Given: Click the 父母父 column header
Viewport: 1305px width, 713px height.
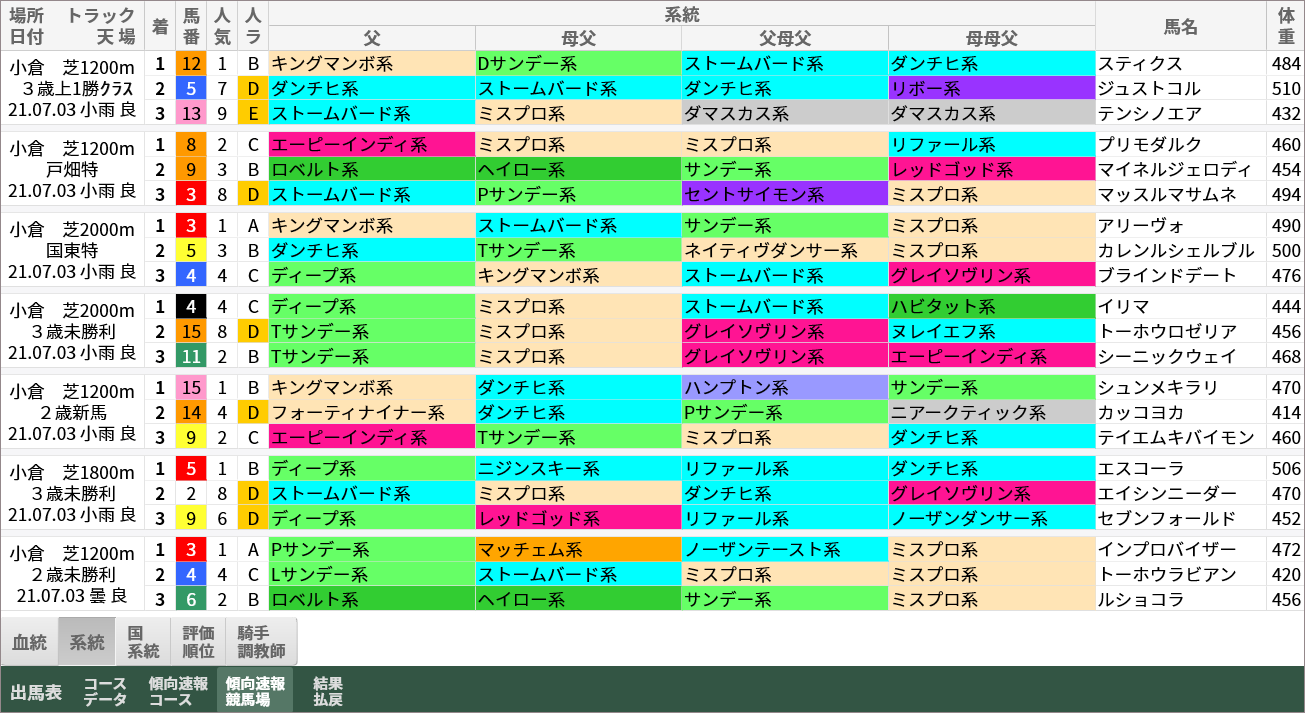Looking at the screenshot, I should click(785, 38).
